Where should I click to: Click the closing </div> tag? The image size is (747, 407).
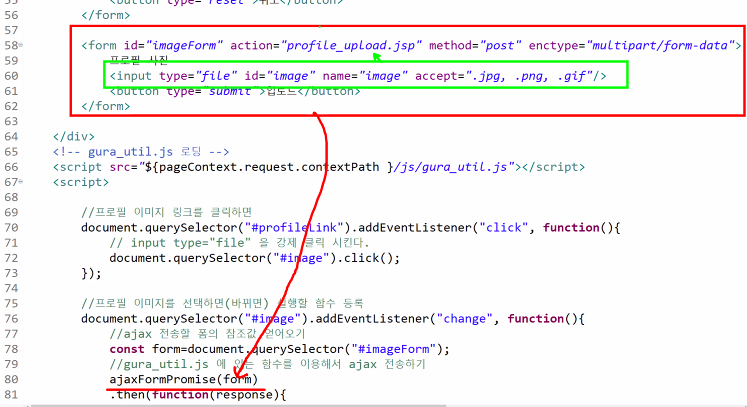tap(74, 136)
